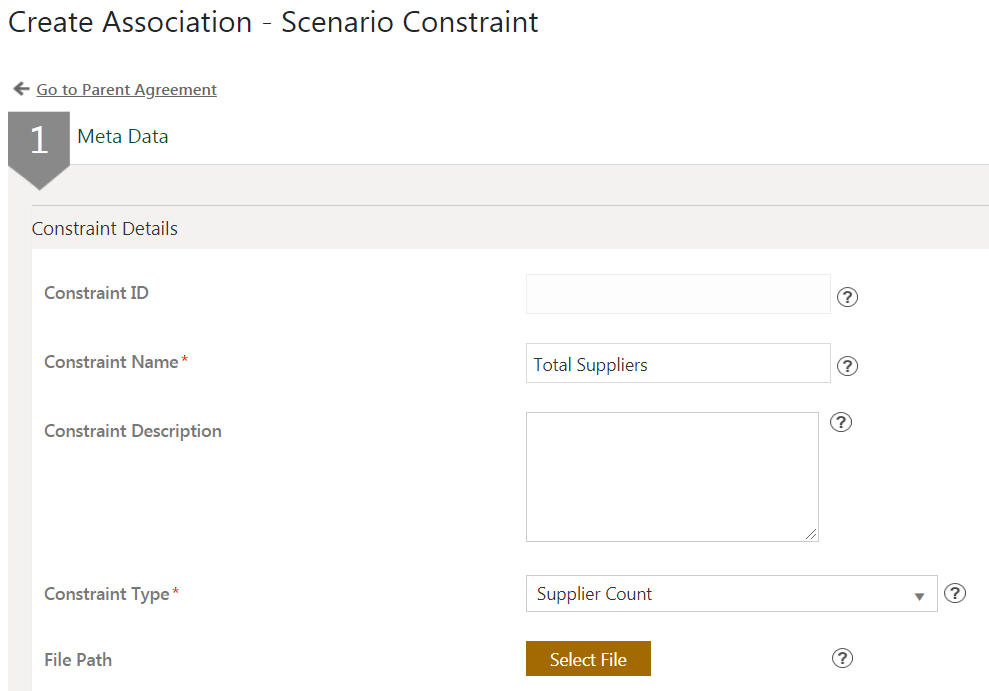Show help for Constraint Name

[x=847, y=366]
